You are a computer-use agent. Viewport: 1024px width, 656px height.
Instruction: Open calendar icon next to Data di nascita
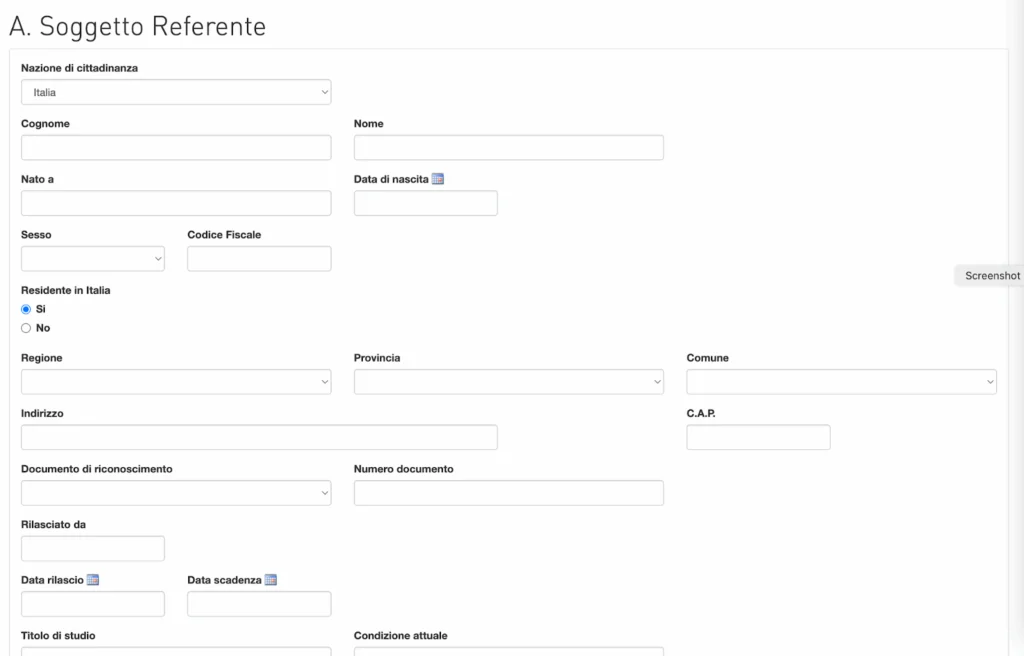tap(438, 179)
